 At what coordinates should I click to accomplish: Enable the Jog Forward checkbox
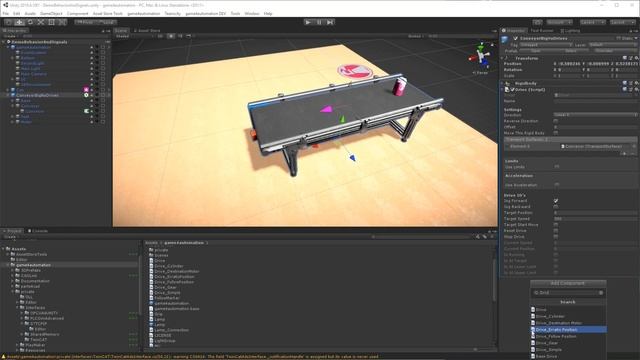coord(556,201)
